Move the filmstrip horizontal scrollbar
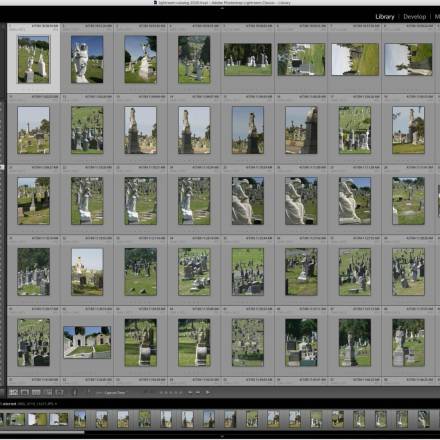 [42, 432]
